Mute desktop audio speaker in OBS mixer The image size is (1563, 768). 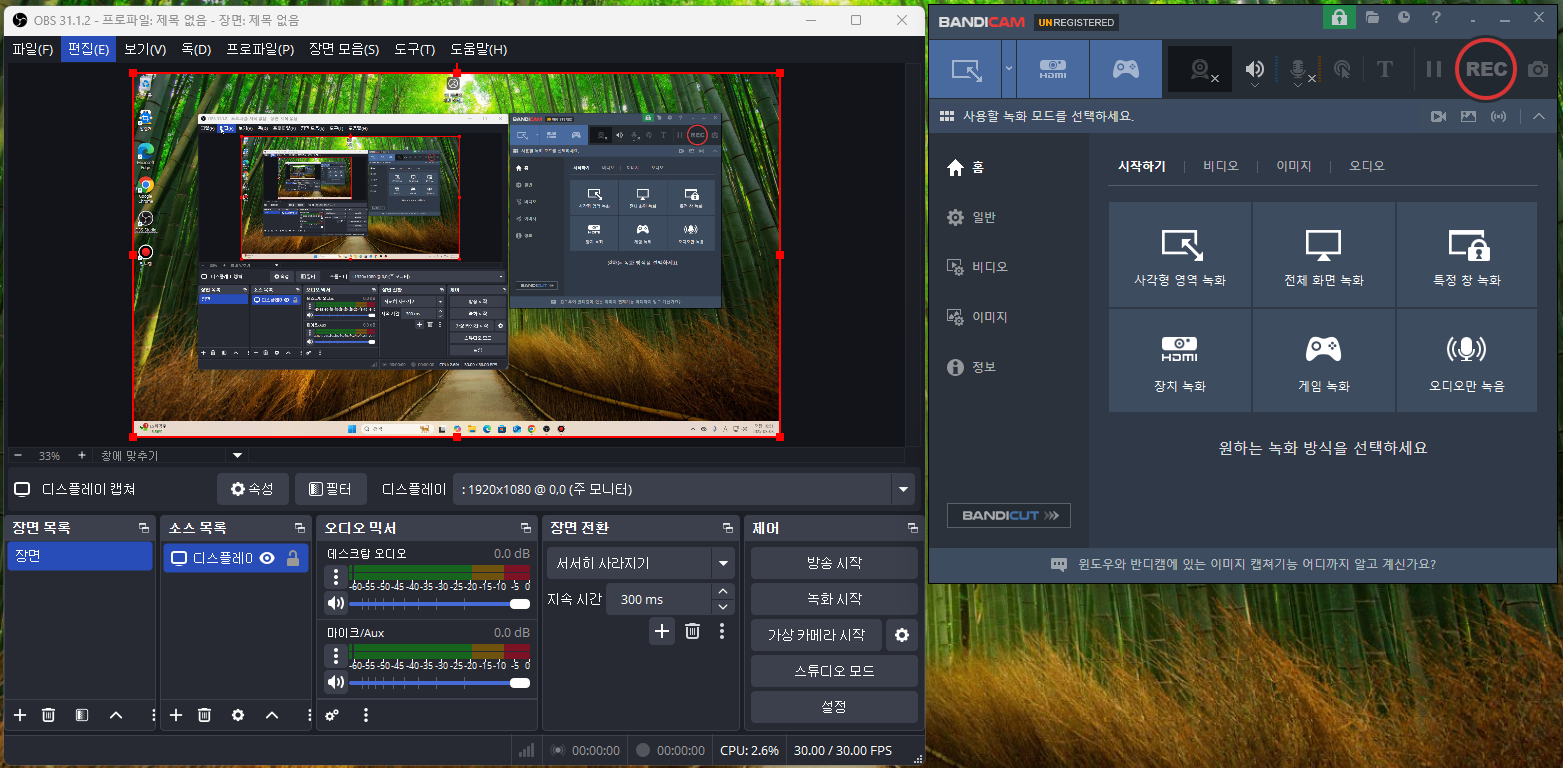(x=336, y=603)
